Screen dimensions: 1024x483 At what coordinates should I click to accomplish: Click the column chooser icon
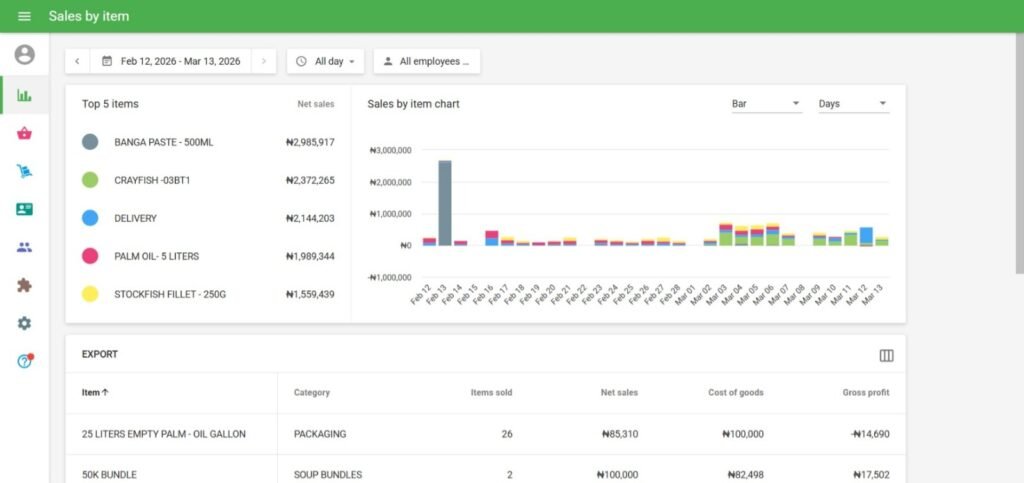coord(885,355)
